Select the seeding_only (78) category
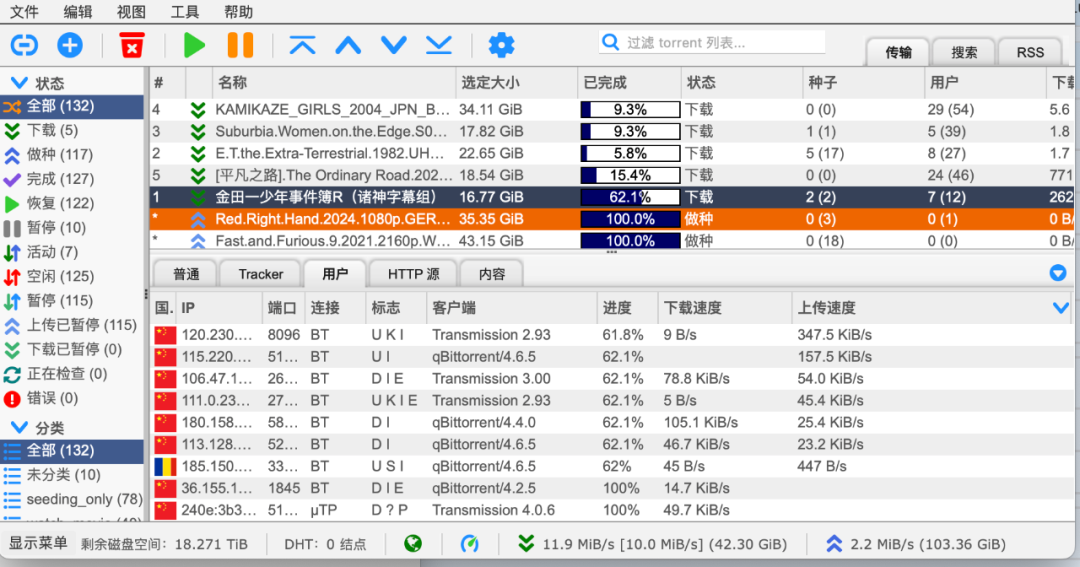This screenshot has width=1080, height=567. 72,499
